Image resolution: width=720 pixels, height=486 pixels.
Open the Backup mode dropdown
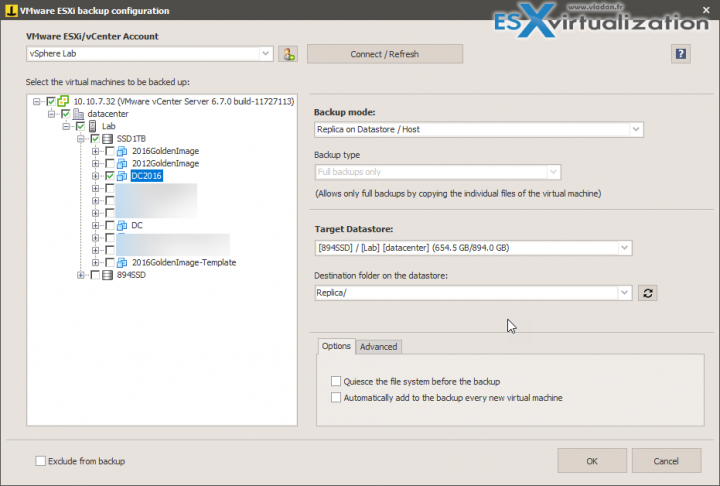(x=636, y=130)
